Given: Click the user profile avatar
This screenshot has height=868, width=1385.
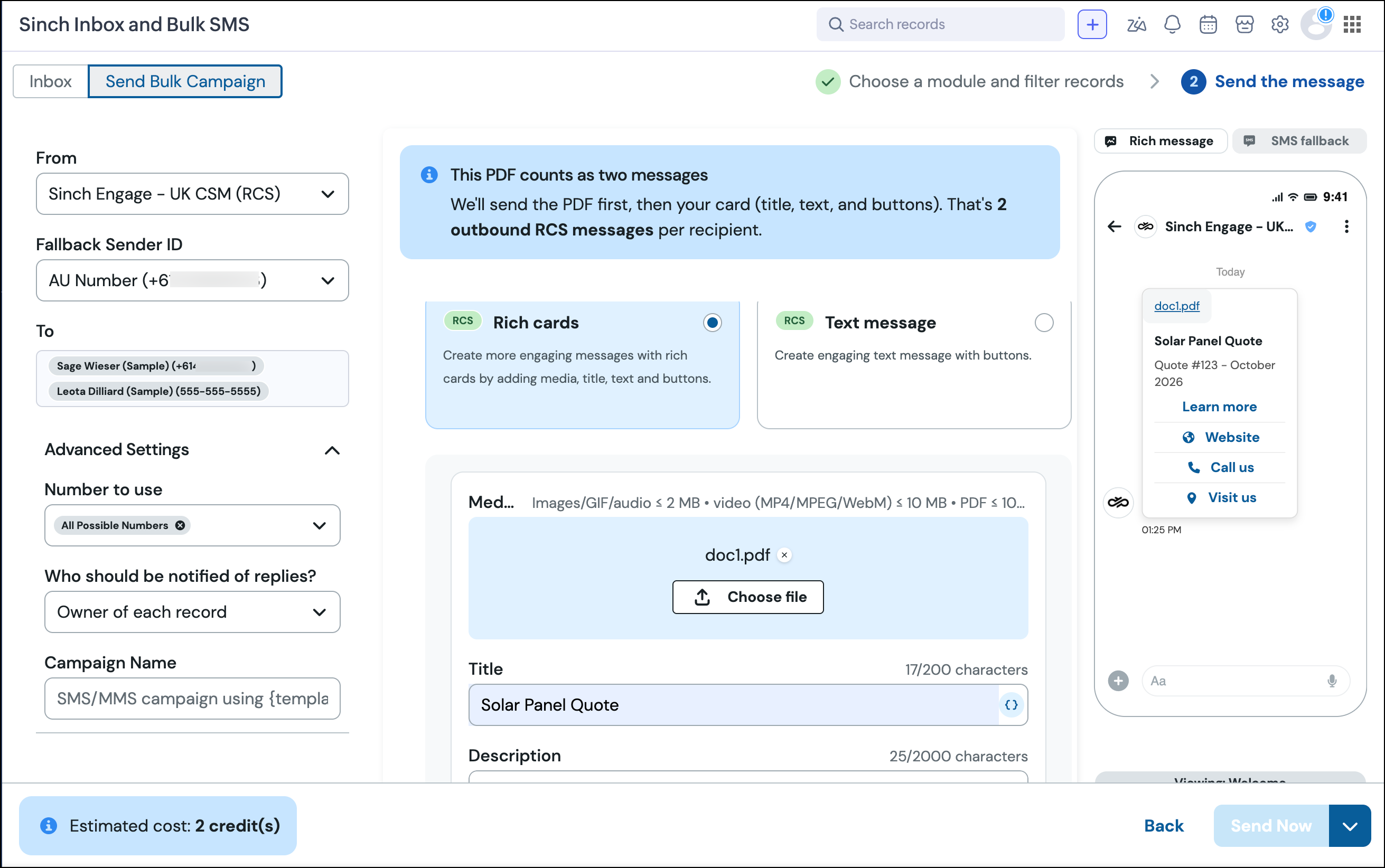Looking at the screenshot, I should click(x=1316, y=24).
